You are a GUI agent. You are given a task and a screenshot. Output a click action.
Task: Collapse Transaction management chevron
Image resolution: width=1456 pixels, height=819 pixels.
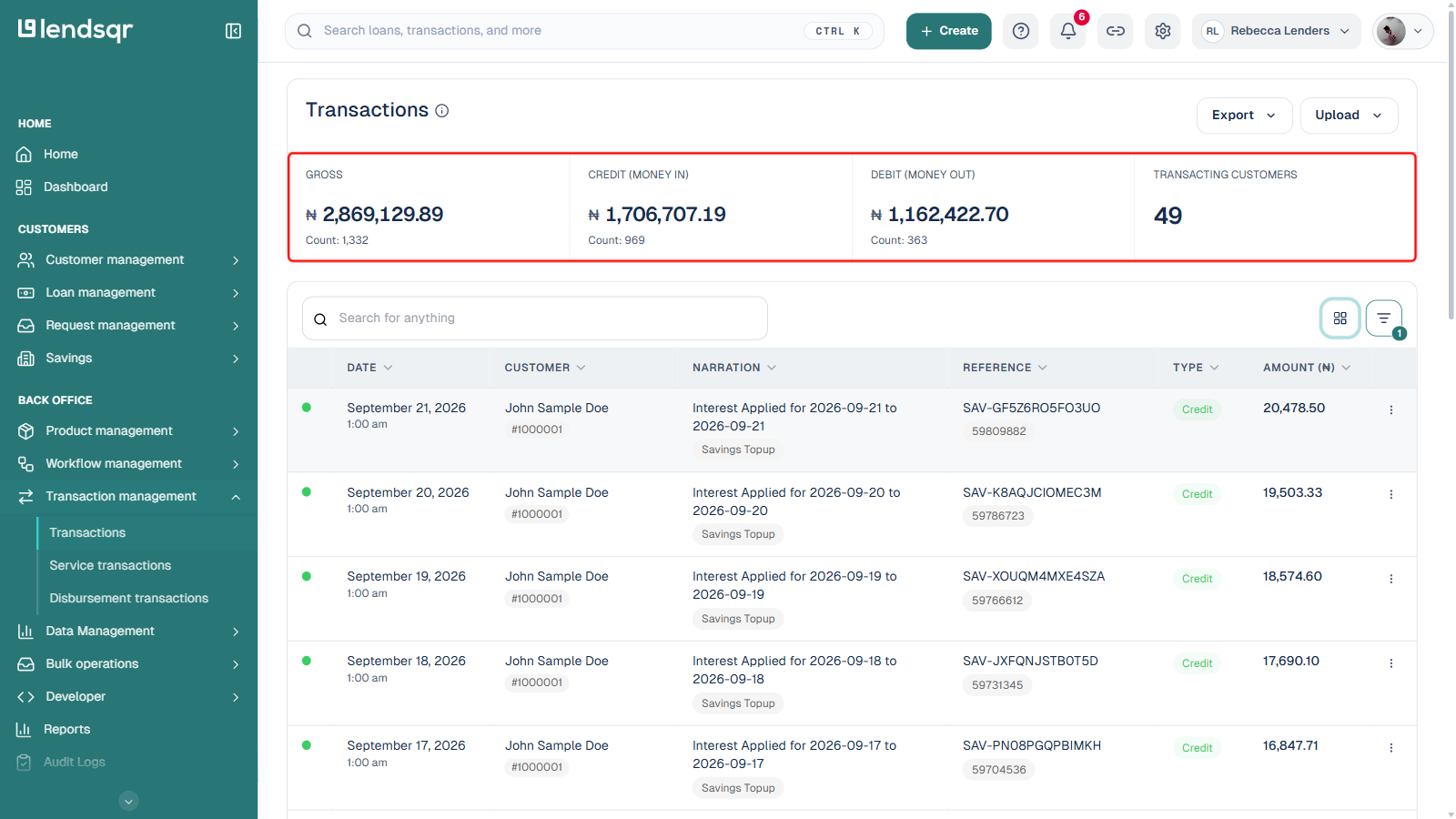coord(236,497)
